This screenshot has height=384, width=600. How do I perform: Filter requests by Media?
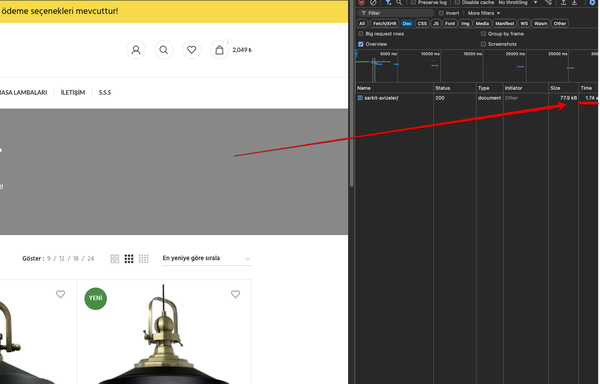tap(482, 23)
